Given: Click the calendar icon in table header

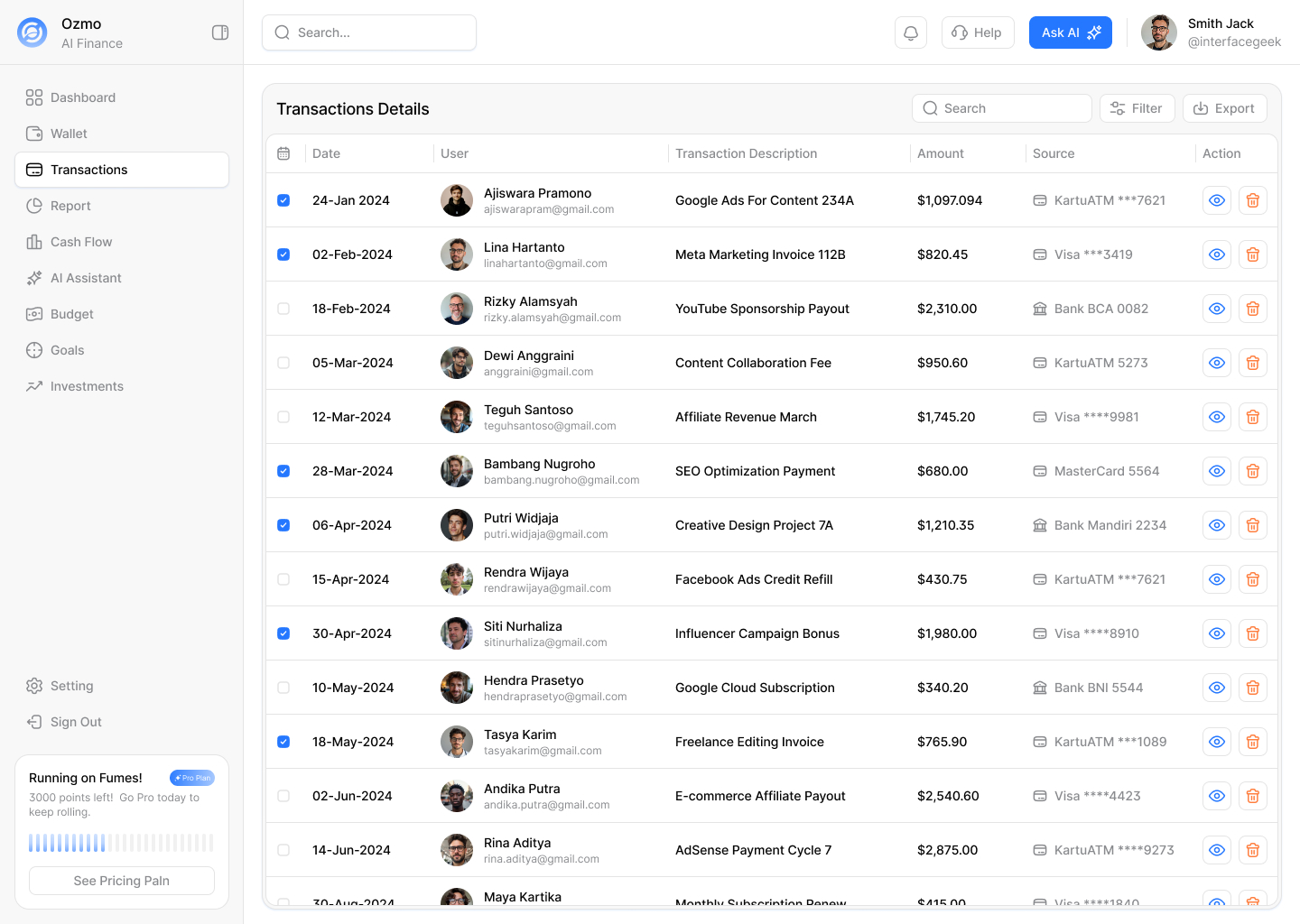Looking at the screenshot, I should [283, 153].
